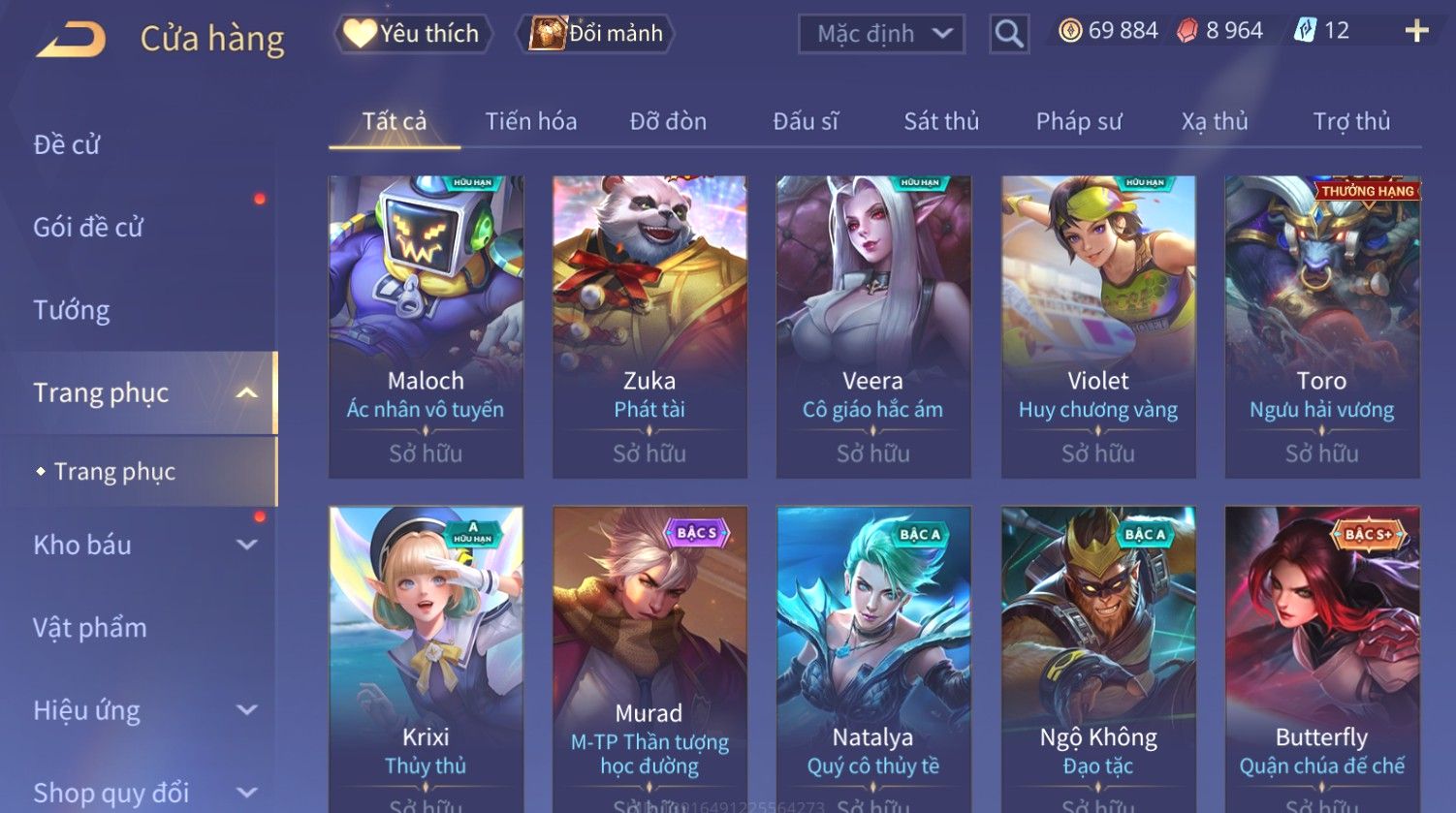Click the red gem currency icon

tap(1187, 31)
